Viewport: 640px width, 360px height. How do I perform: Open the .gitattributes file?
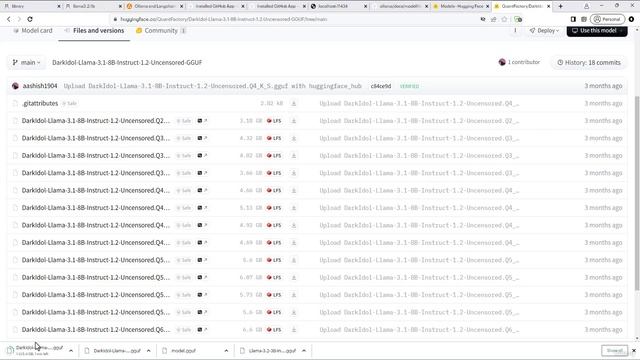(40, 103)
